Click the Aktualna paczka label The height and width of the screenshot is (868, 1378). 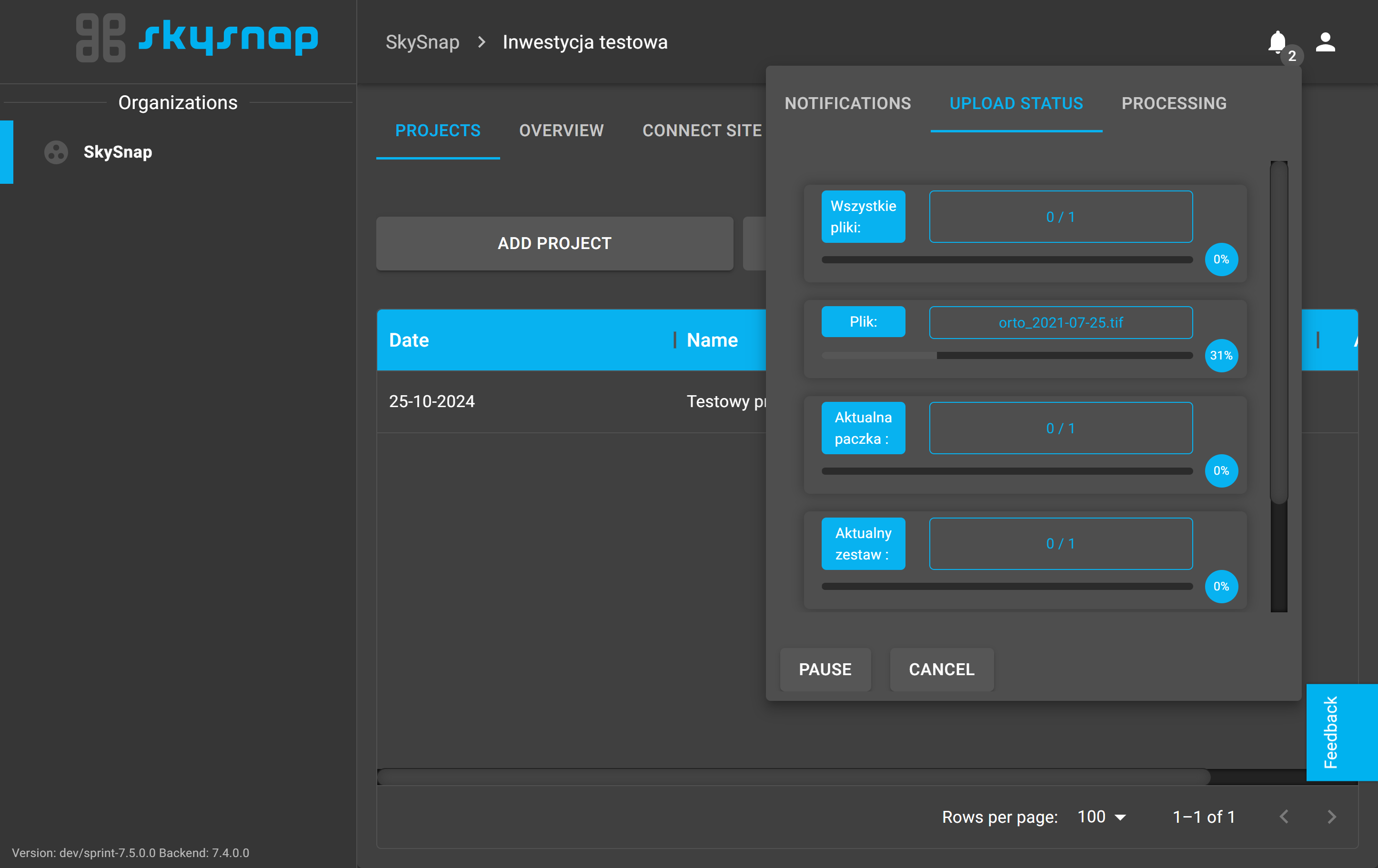863,428
